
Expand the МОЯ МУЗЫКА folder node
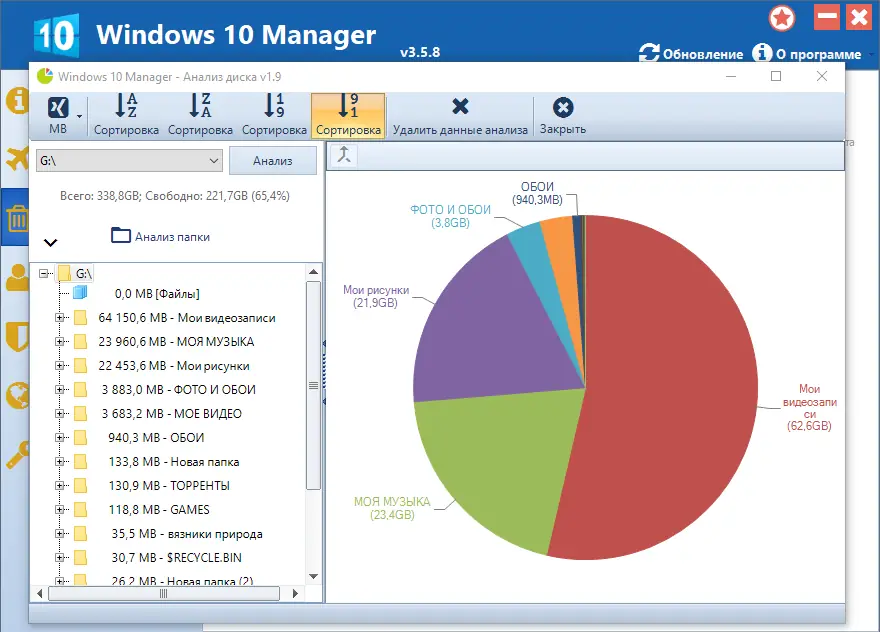[x=59, y=341]
